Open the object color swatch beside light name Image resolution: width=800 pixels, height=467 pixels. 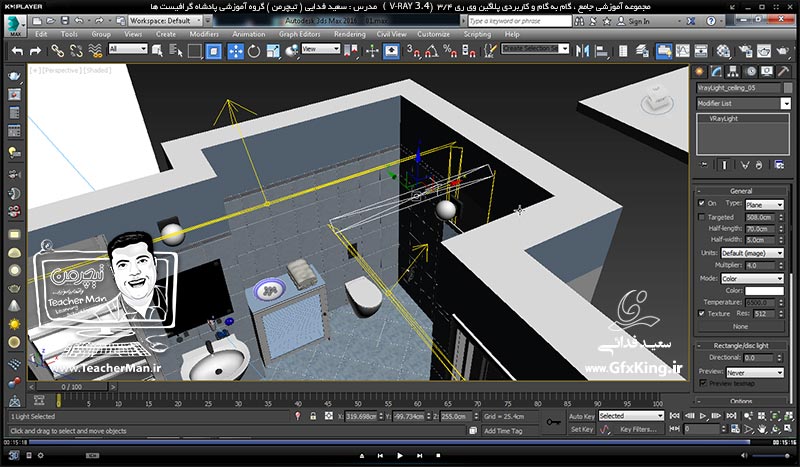point(788,88)
